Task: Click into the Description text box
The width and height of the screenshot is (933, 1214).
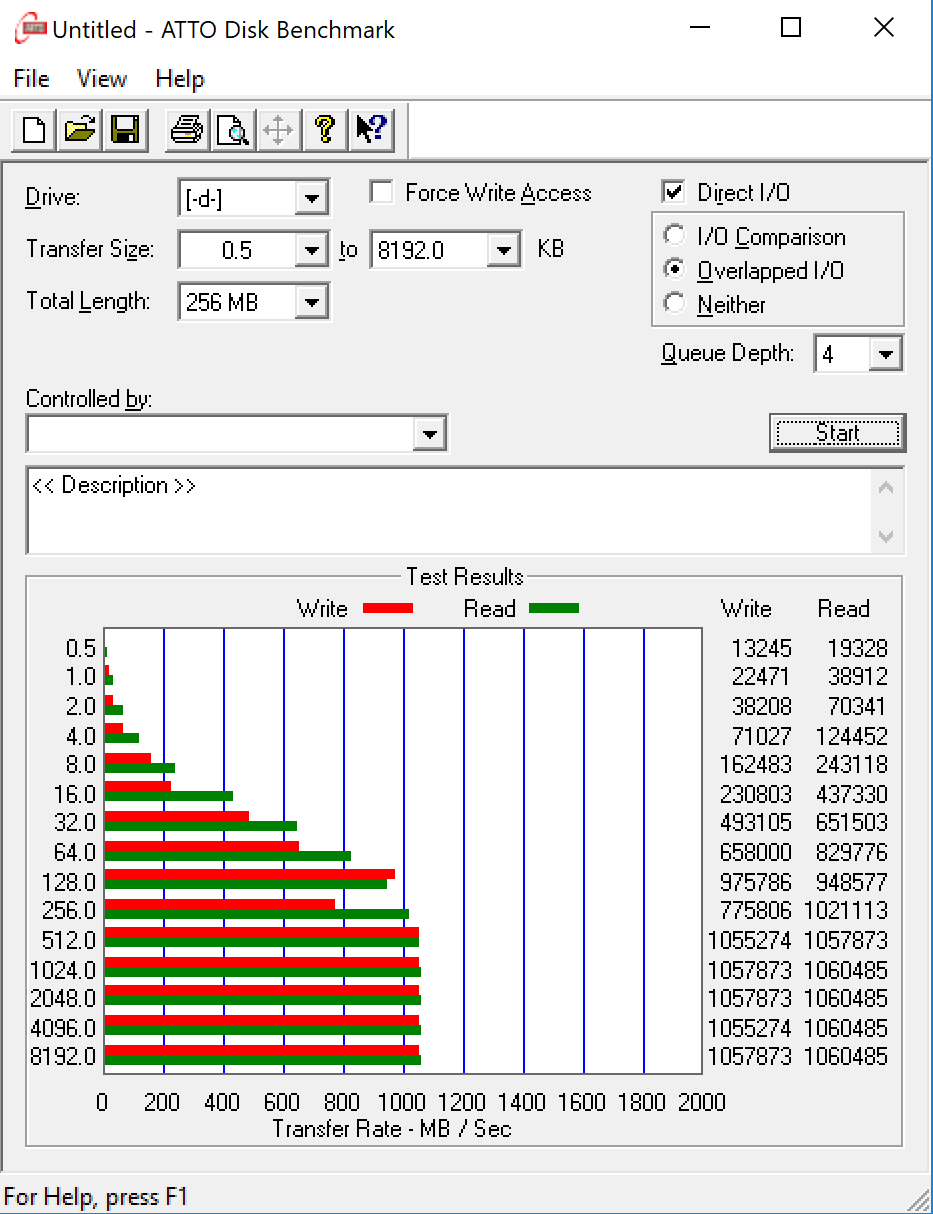Action: [450, 509]
